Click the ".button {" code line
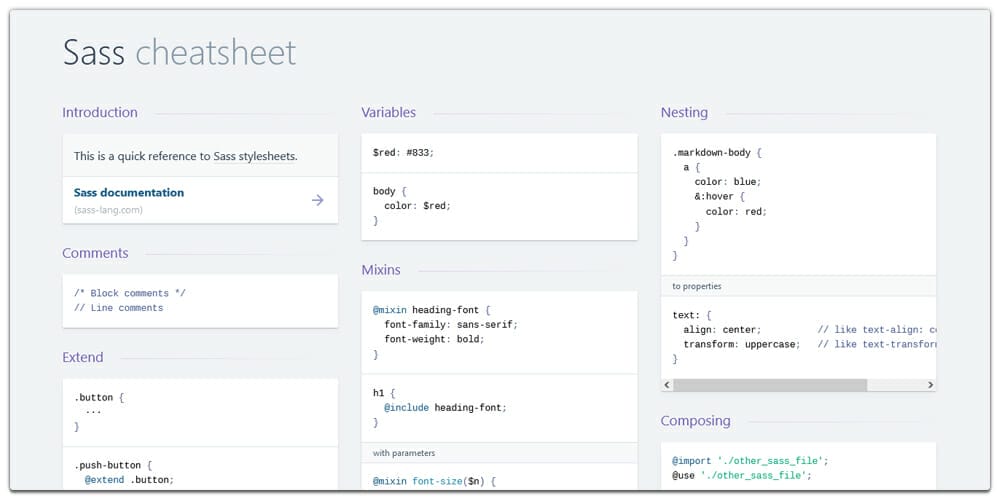Image resolution: width=1000 pixels, height=500 pixels. [99, 397]
